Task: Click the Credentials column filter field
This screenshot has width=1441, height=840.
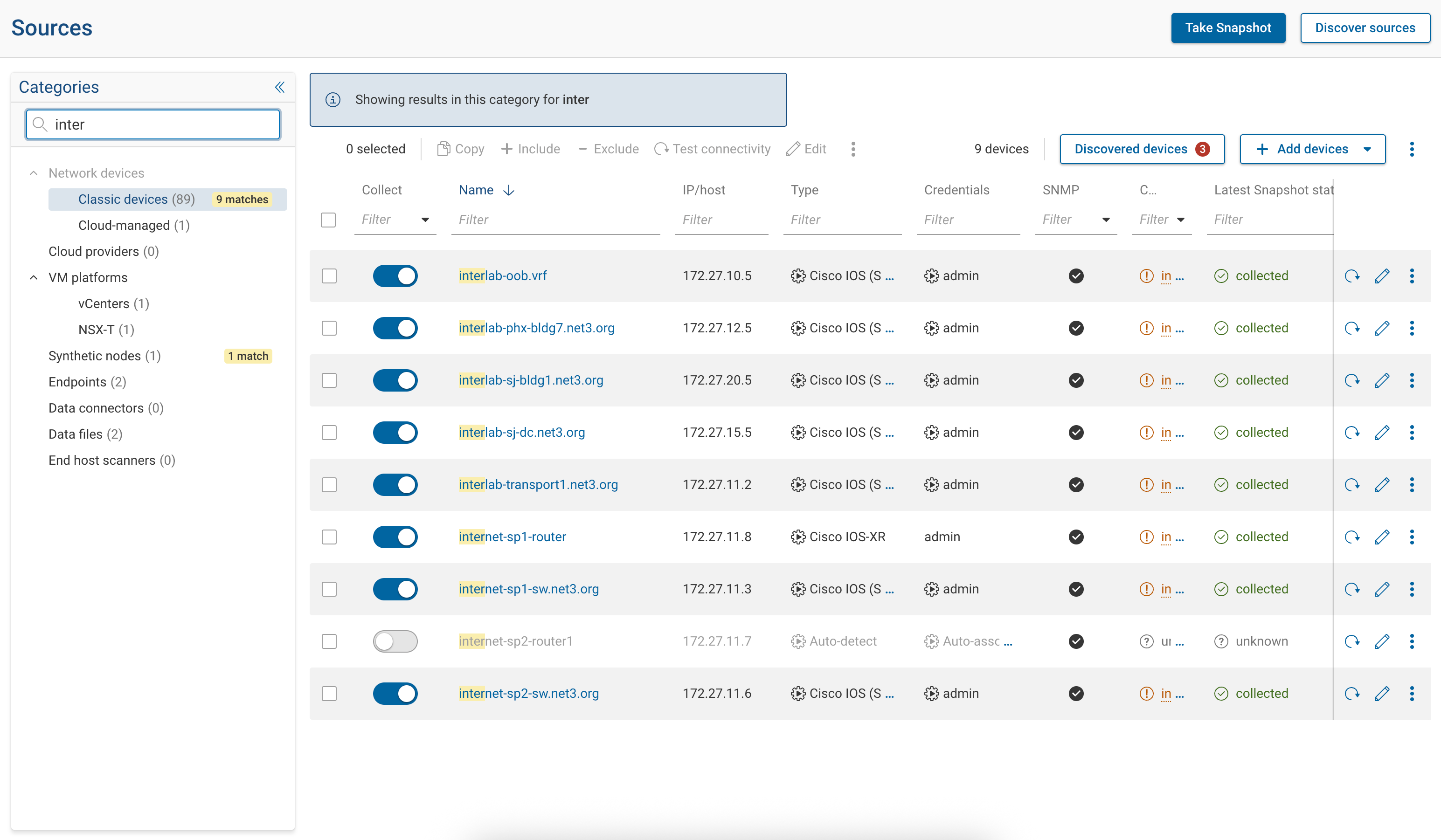Action: click(x=968, y=220)
